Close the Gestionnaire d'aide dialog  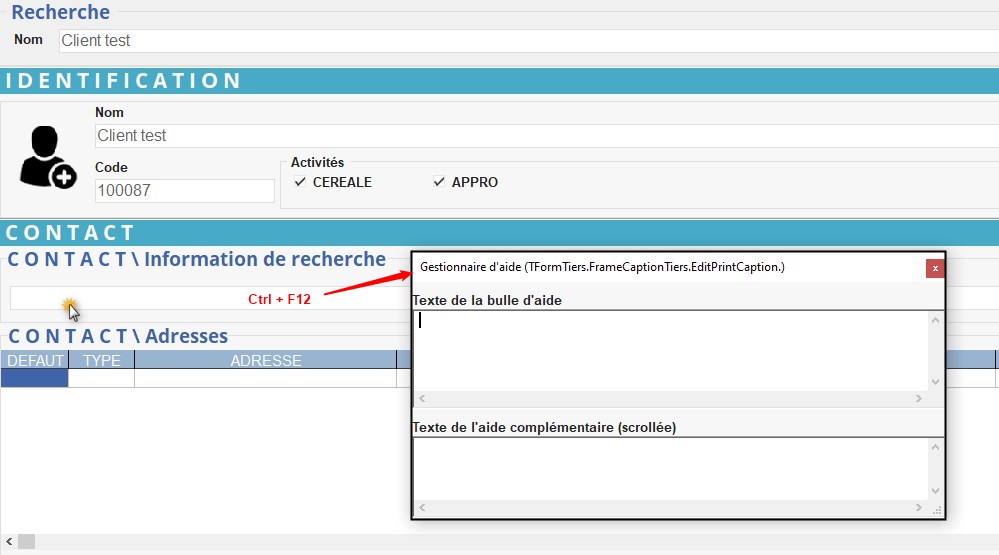(x=935, y=268)
